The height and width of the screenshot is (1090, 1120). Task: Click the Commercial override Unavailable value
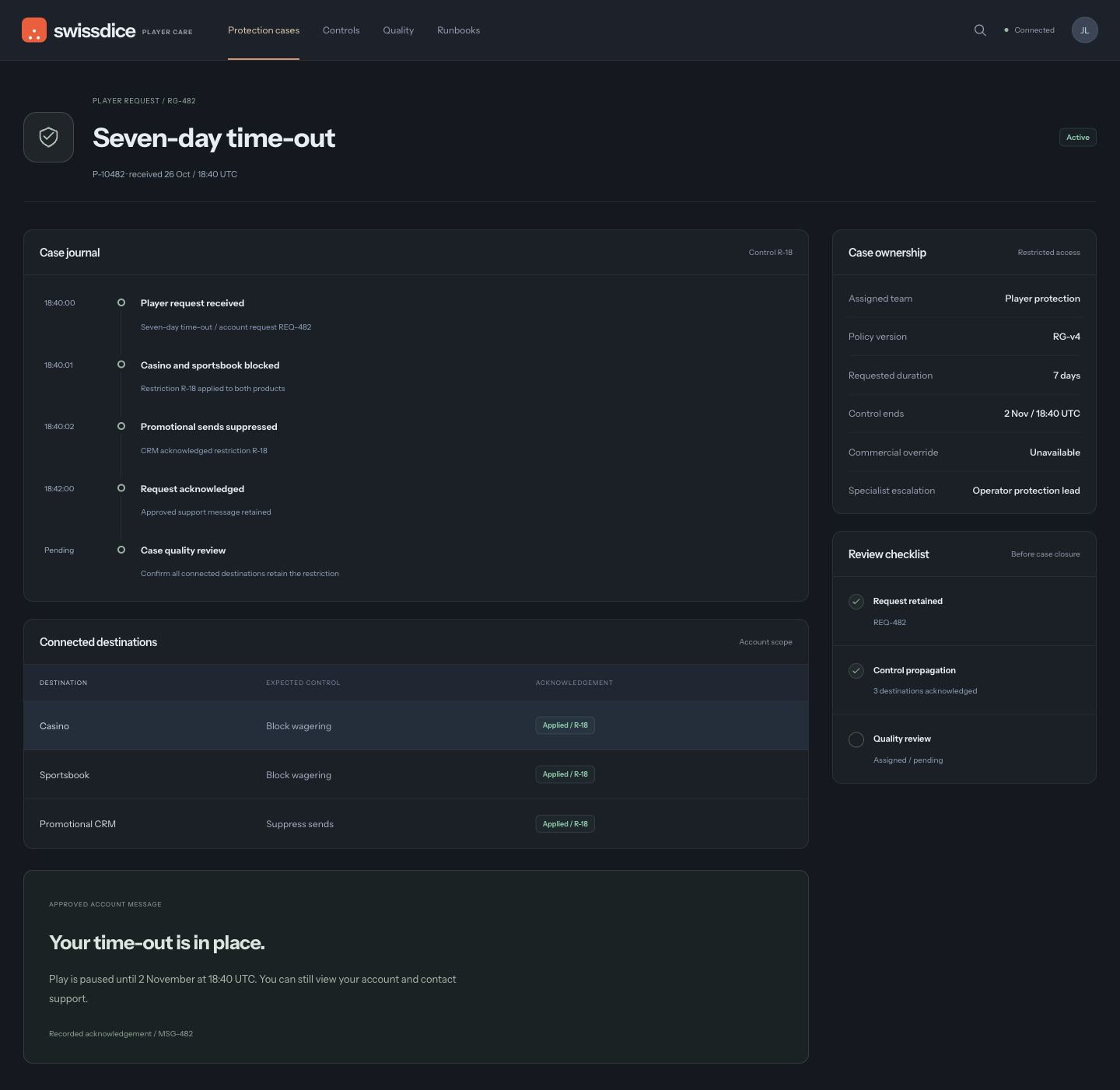tap(1055, 452)
